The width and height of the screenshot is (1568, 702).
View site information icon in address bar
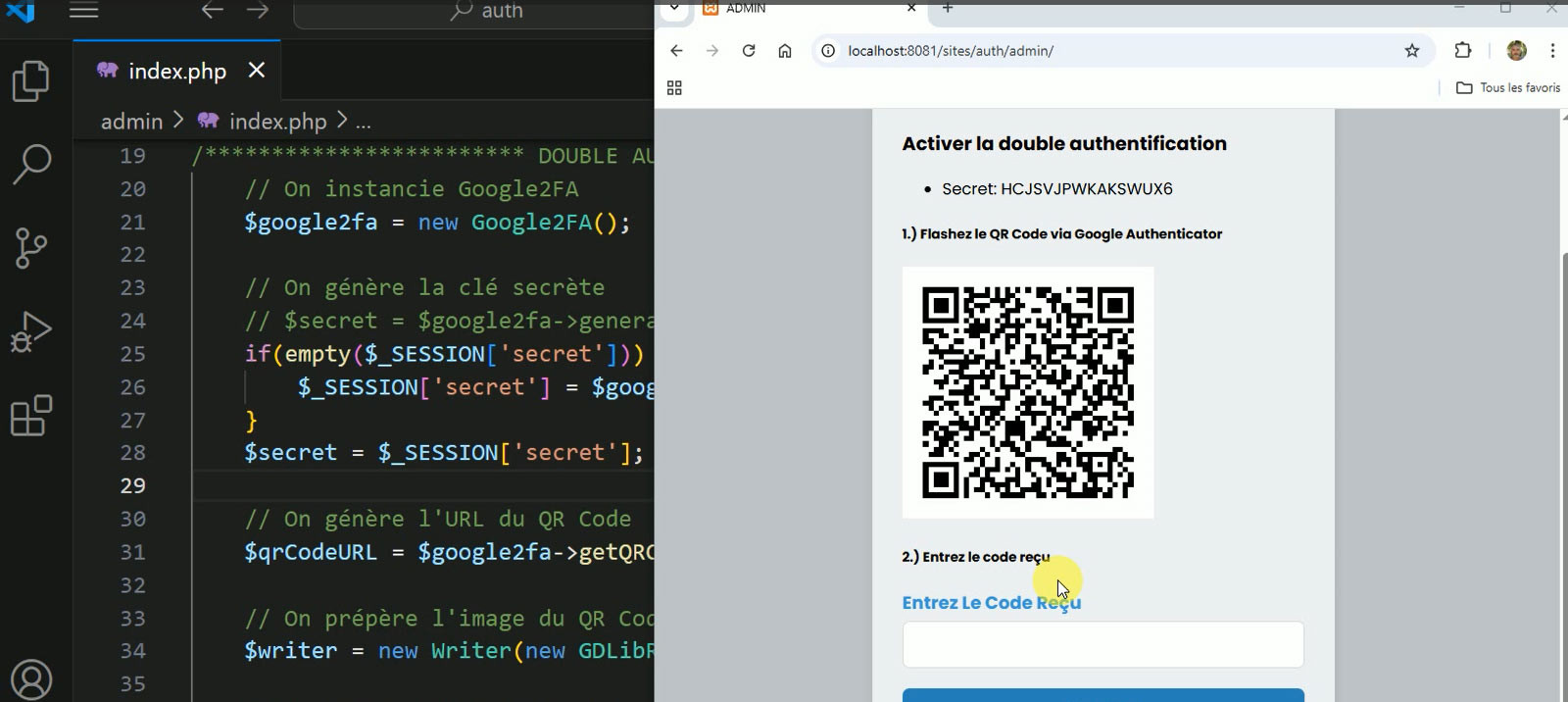828,51
